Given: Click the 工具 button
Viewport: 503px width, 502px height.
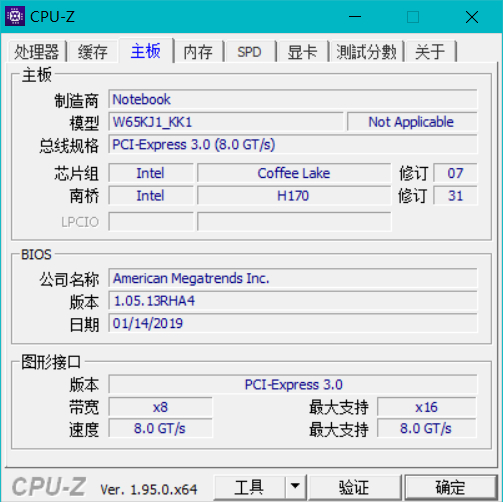Looking at the screenshot, I should [249, 487].
